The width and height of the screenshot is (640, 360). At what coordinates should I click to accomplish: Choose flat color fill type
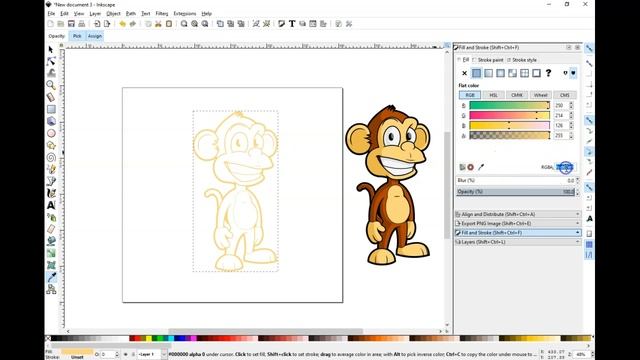click(476, 73)
